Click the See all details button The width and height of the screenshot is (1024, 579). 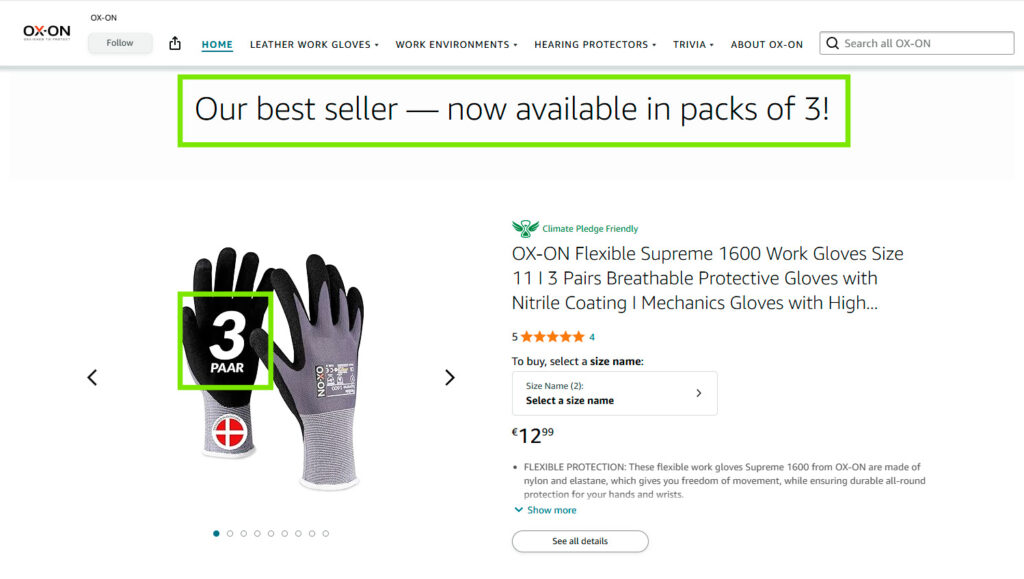580,541
